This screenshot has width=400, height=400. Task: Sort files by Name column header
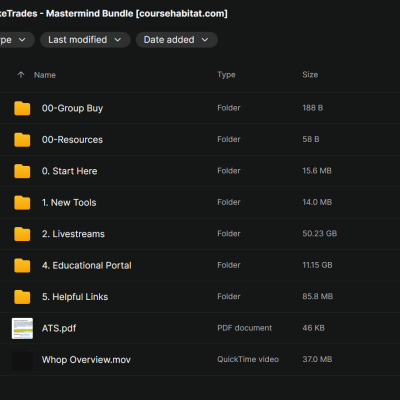[x=45, y=75]
